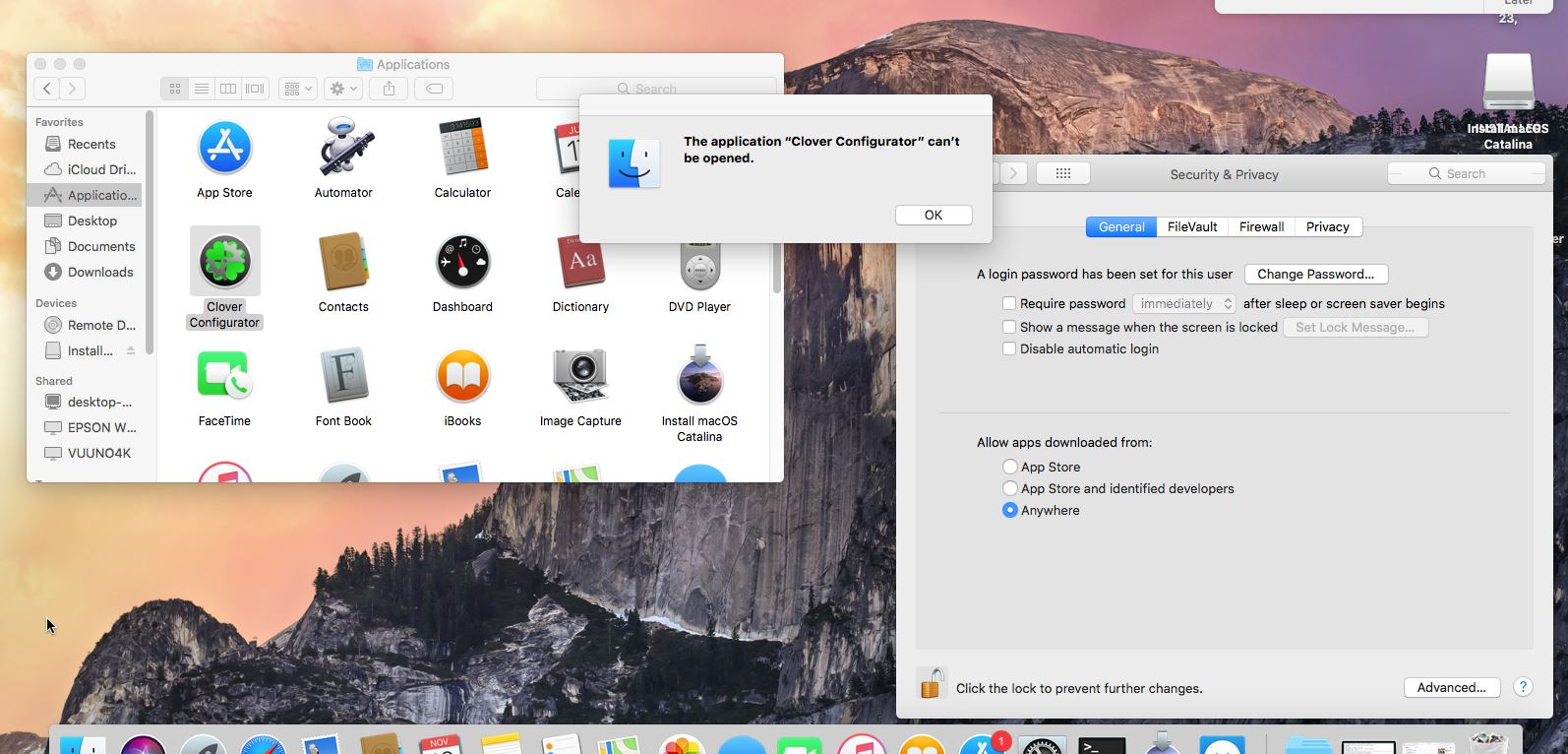Open Terminal from the Dock

(x=1102, y=744)
